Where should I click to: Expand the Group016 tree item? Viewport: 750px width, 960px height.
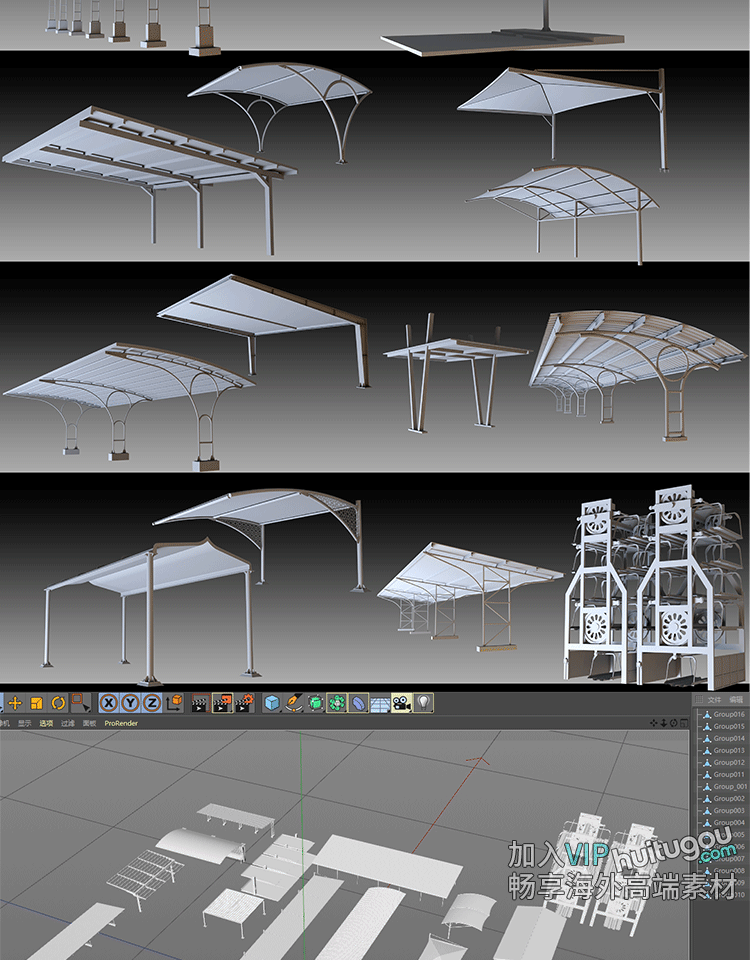point(697,715)
